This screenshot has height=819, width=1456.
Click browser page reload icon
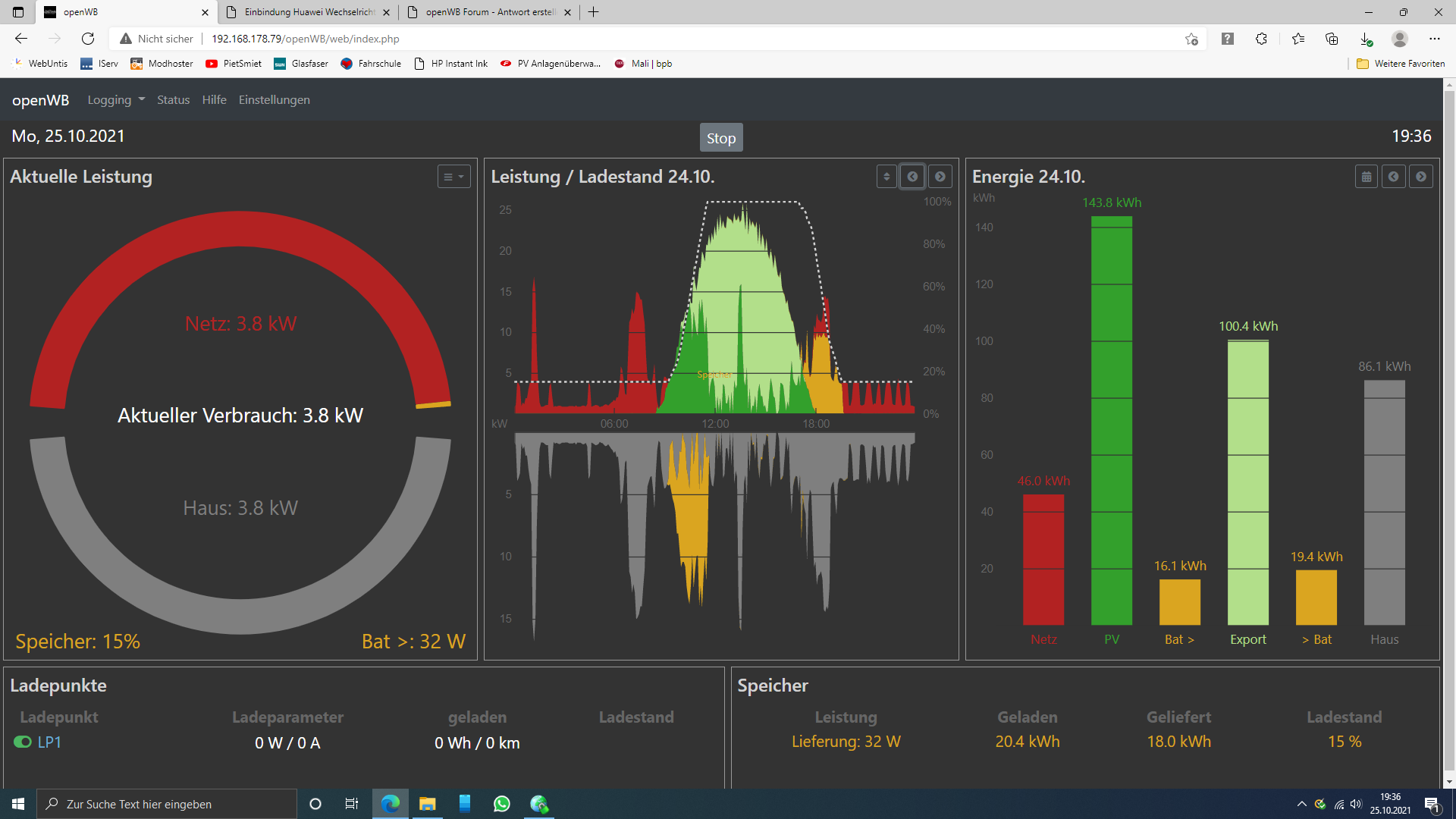tap(88, 39)
